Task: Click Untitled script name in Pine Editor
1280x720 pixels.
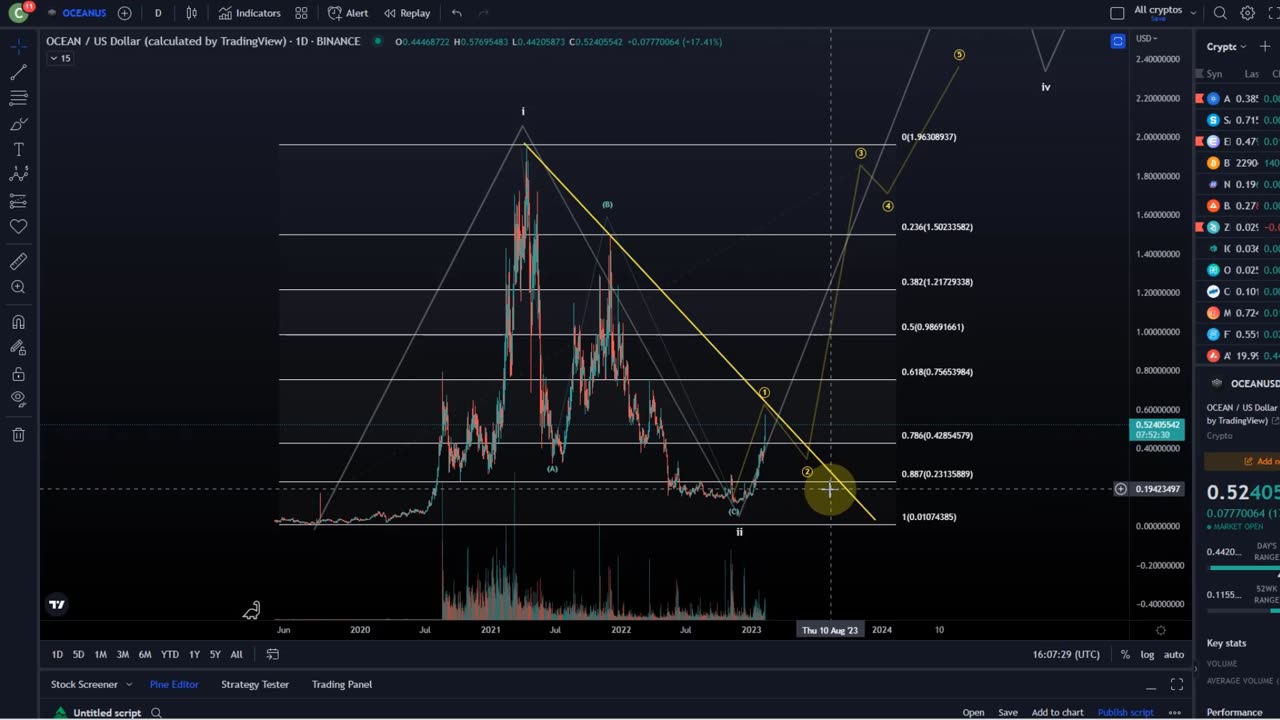Action: coord(107,713)
